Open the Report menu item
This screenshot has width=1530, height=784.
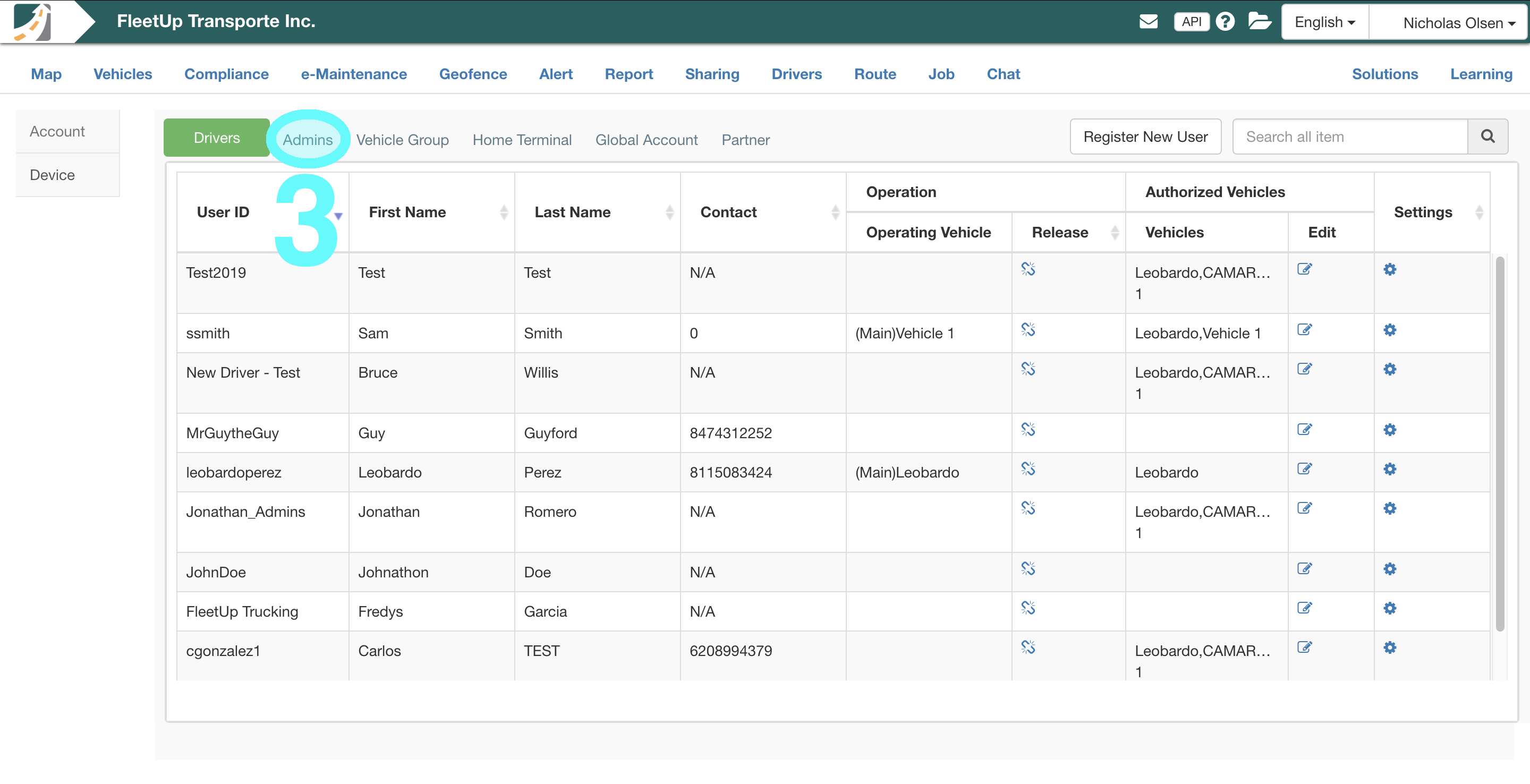[x=628, y=74]
